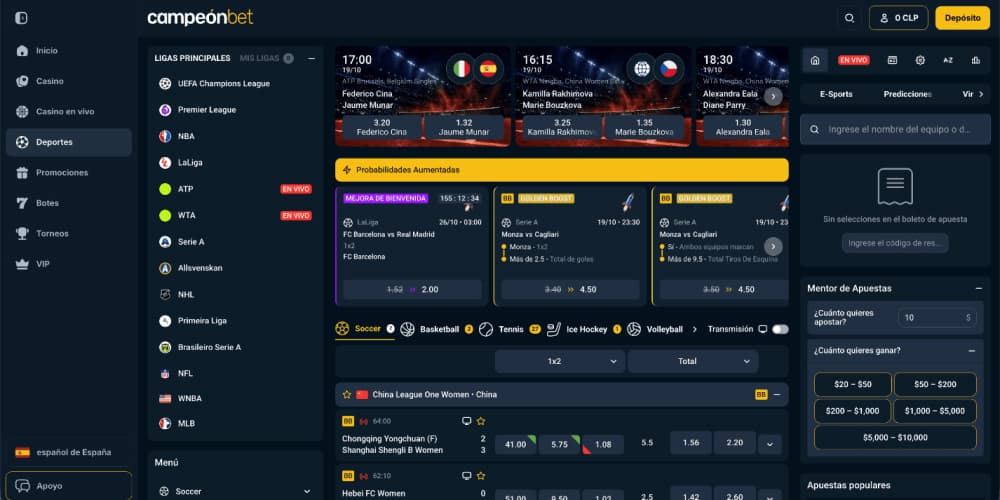The height and width of the screenshot is (500, 1000).
Task: Collapse the Ligas Principales panel
Action: [x=311, y=58]
